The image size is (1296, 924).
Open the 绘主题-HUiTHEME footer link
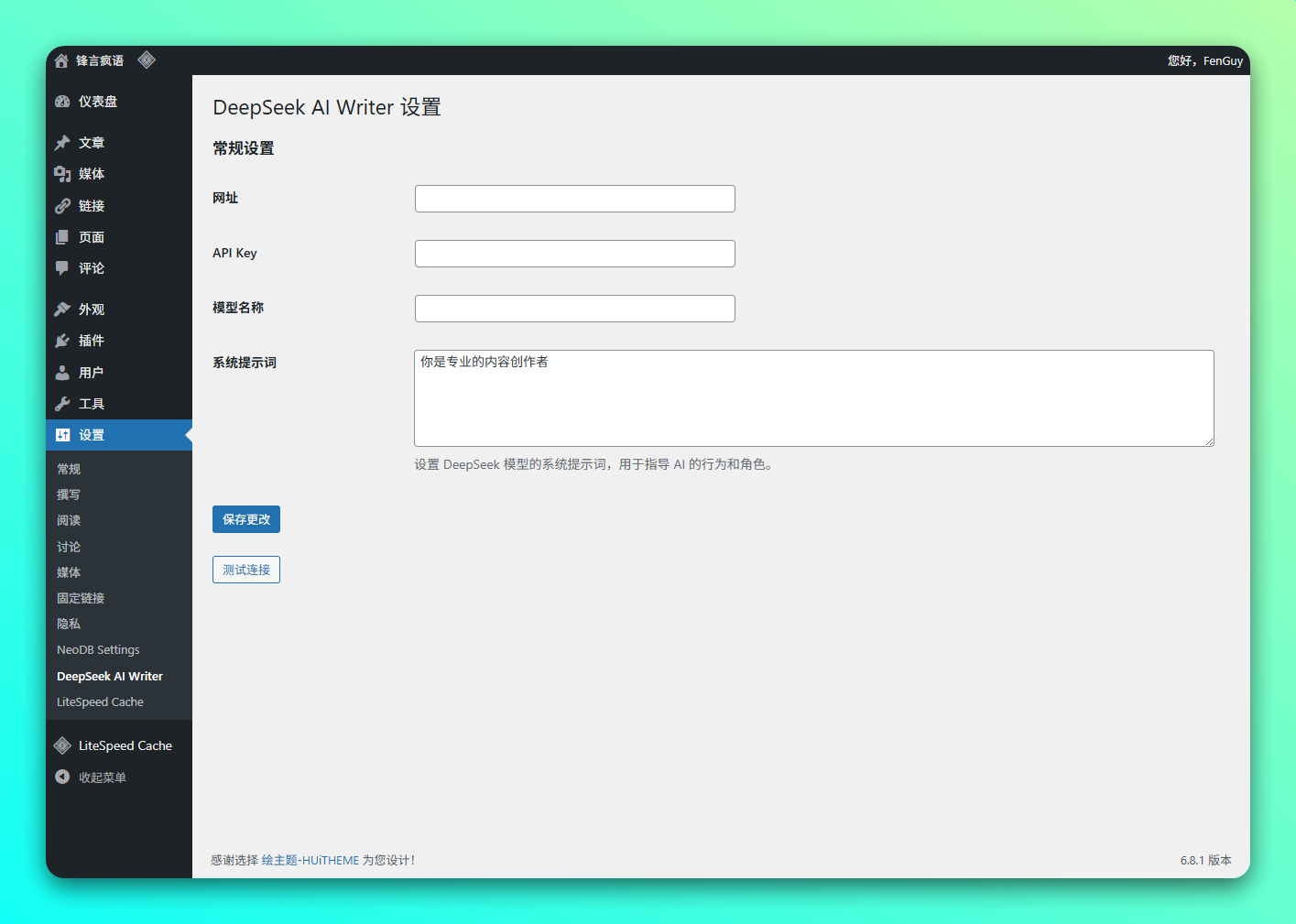coord(310,860)
